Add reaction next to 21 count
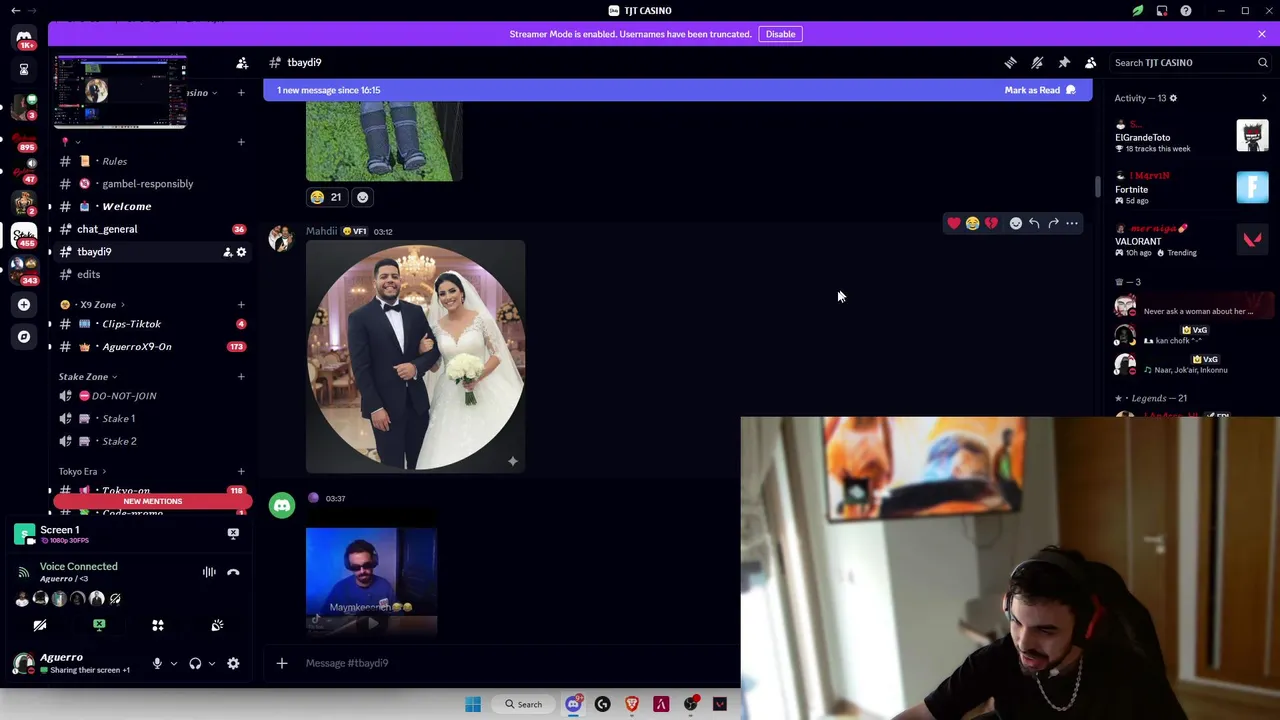The width and height of the screenshot is (1280, 720). point(362,197)
